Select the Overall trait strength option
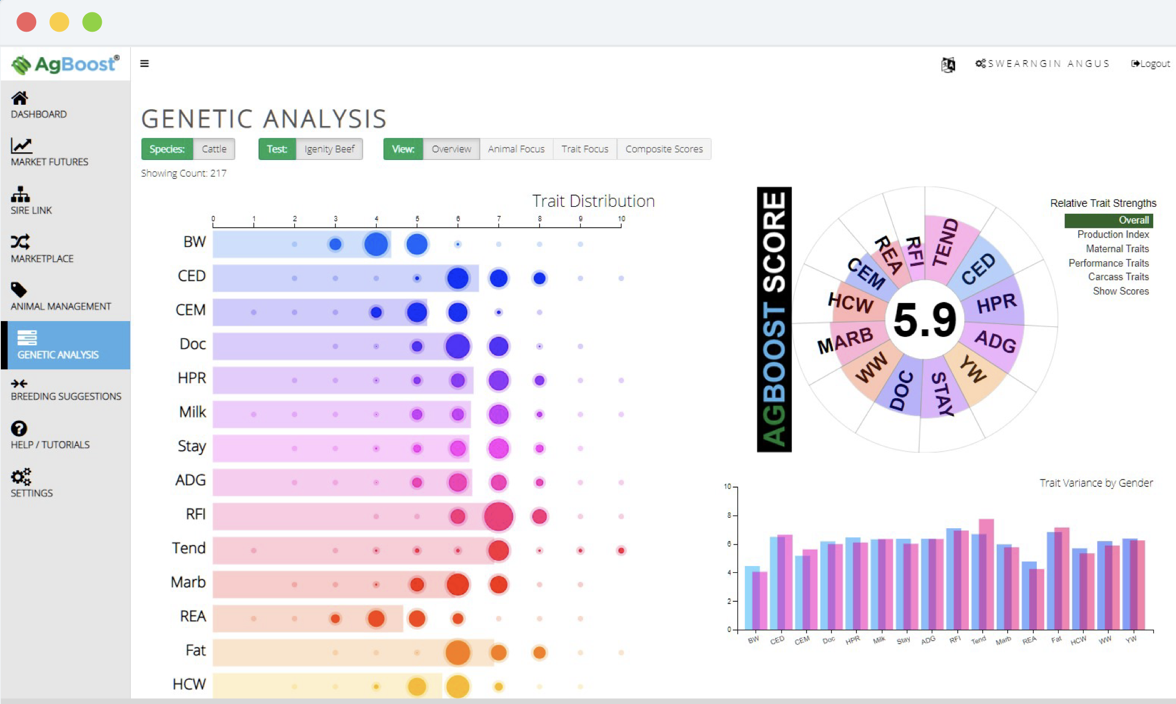 [x=1108, y=220]
